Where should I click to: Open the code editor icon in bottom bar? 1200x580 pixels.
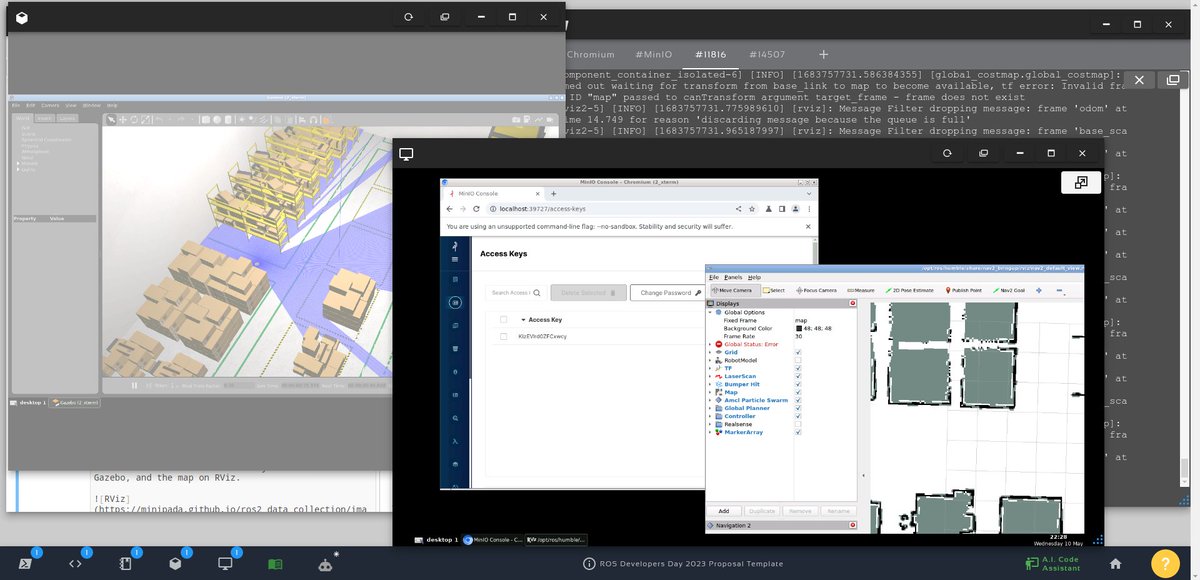click(75, 564)
